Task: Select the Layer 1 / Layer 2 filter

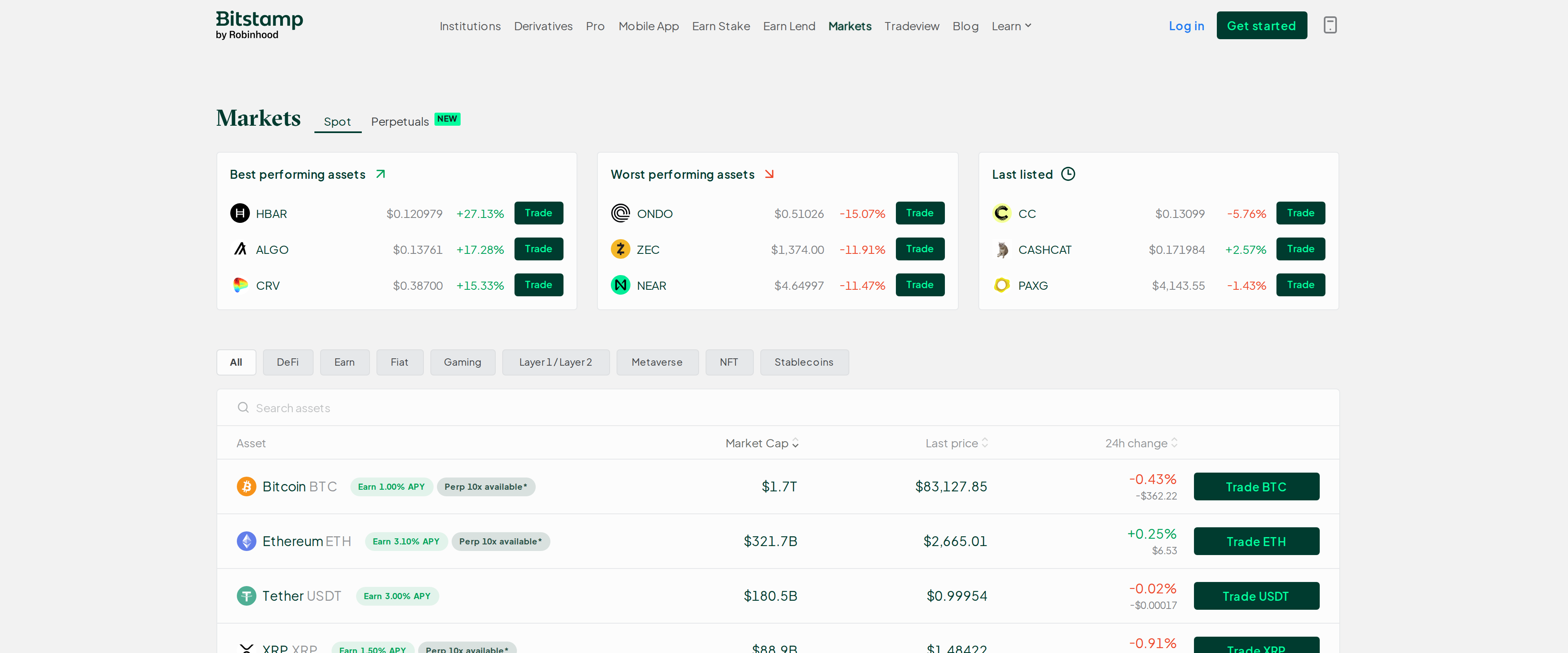Action: [556, 362]
